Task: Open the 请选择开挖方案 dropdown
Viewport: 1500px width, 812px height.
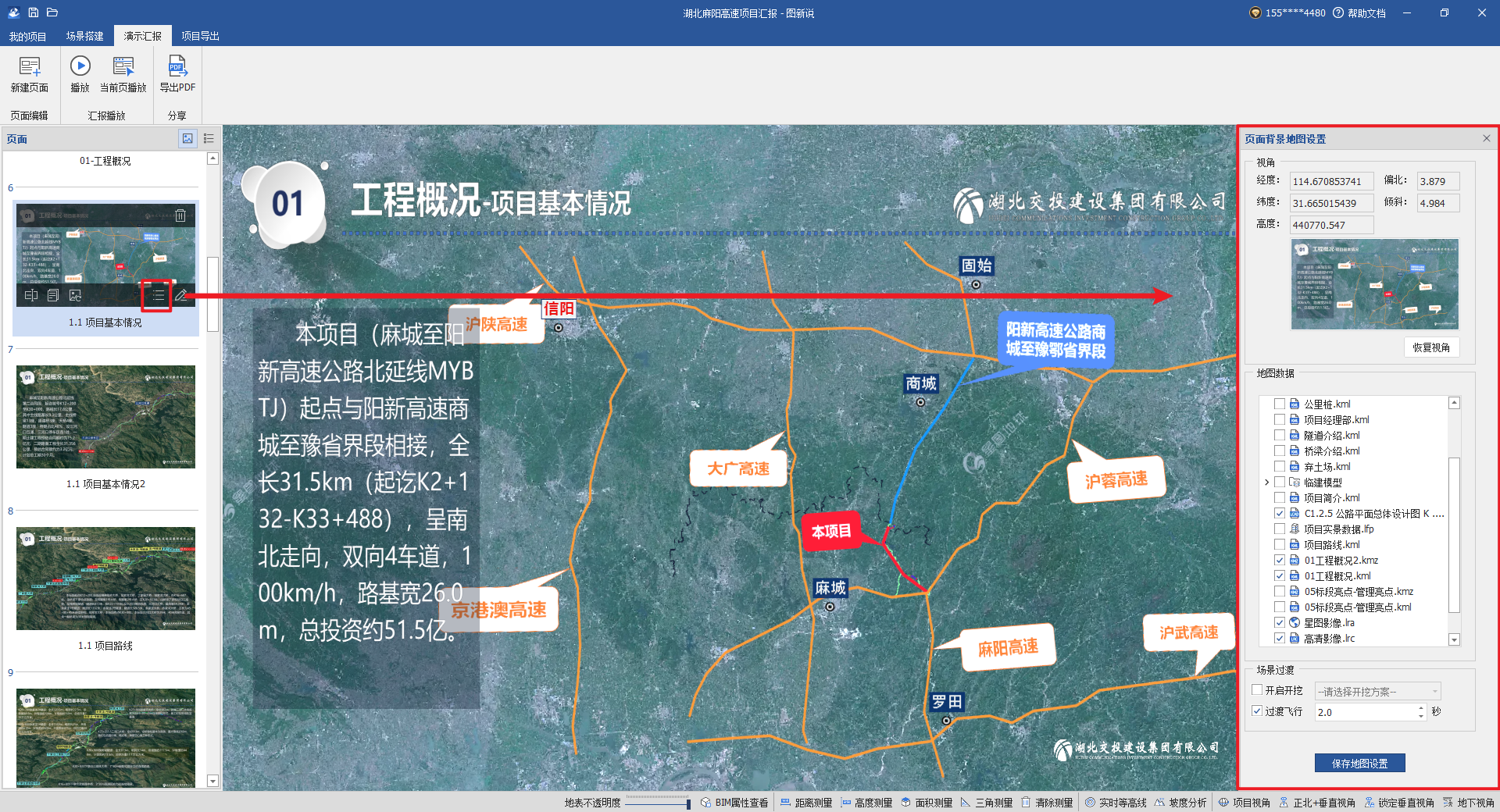Action: [x=1378, y=691]
